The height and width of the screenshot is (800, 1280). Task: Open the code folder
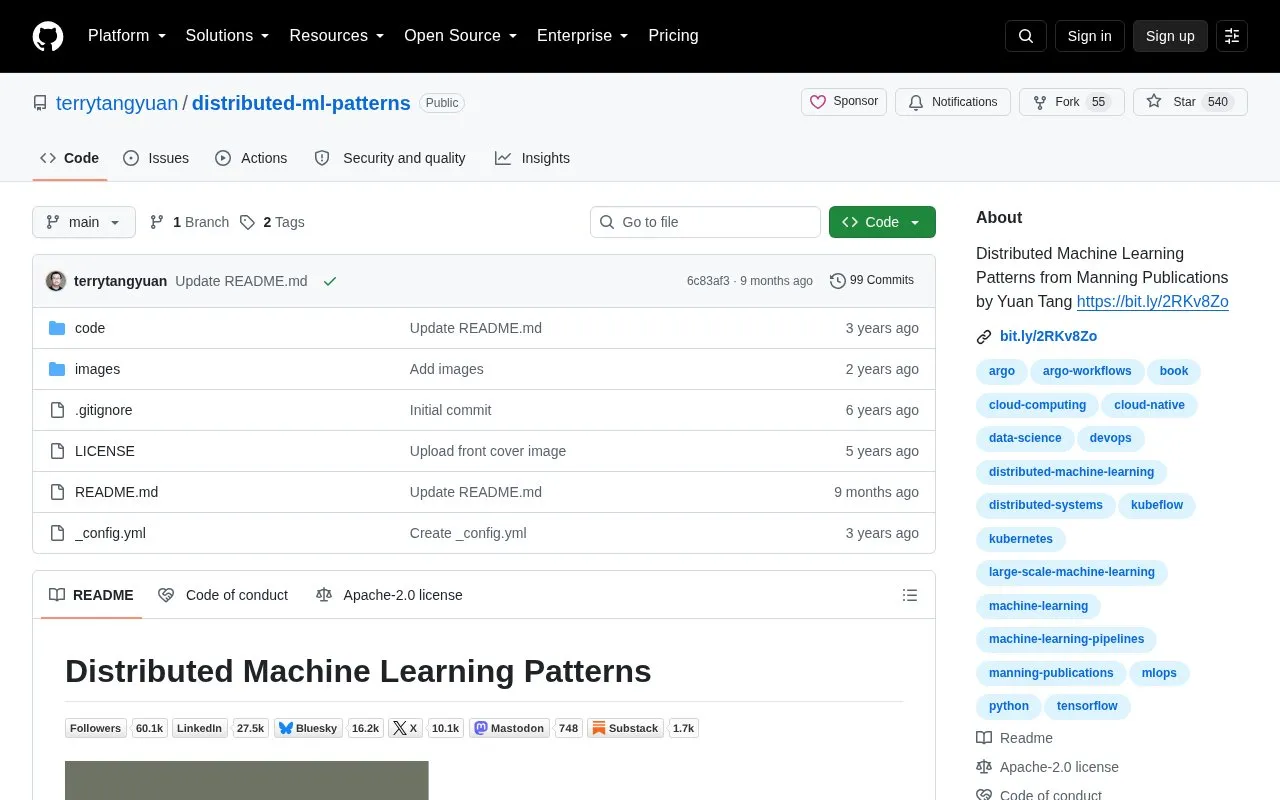point(90,328)
